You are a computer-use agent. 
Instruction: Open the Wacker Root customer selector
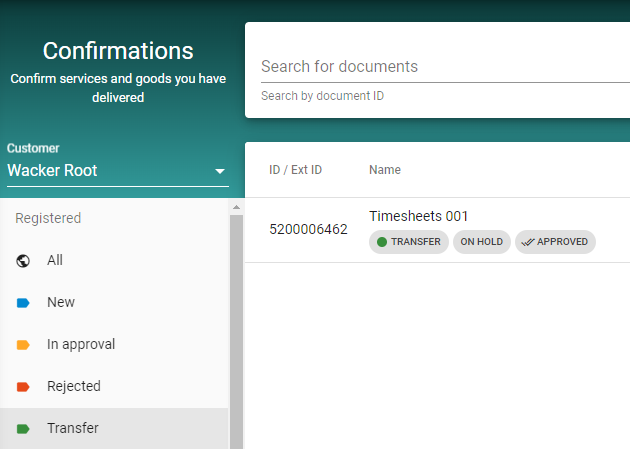coord(110,171)
